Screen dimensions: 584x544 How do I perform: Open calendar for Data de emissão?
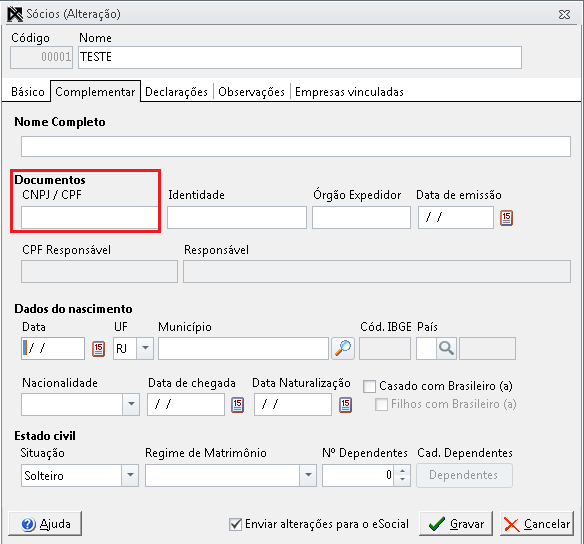point(506,218)
